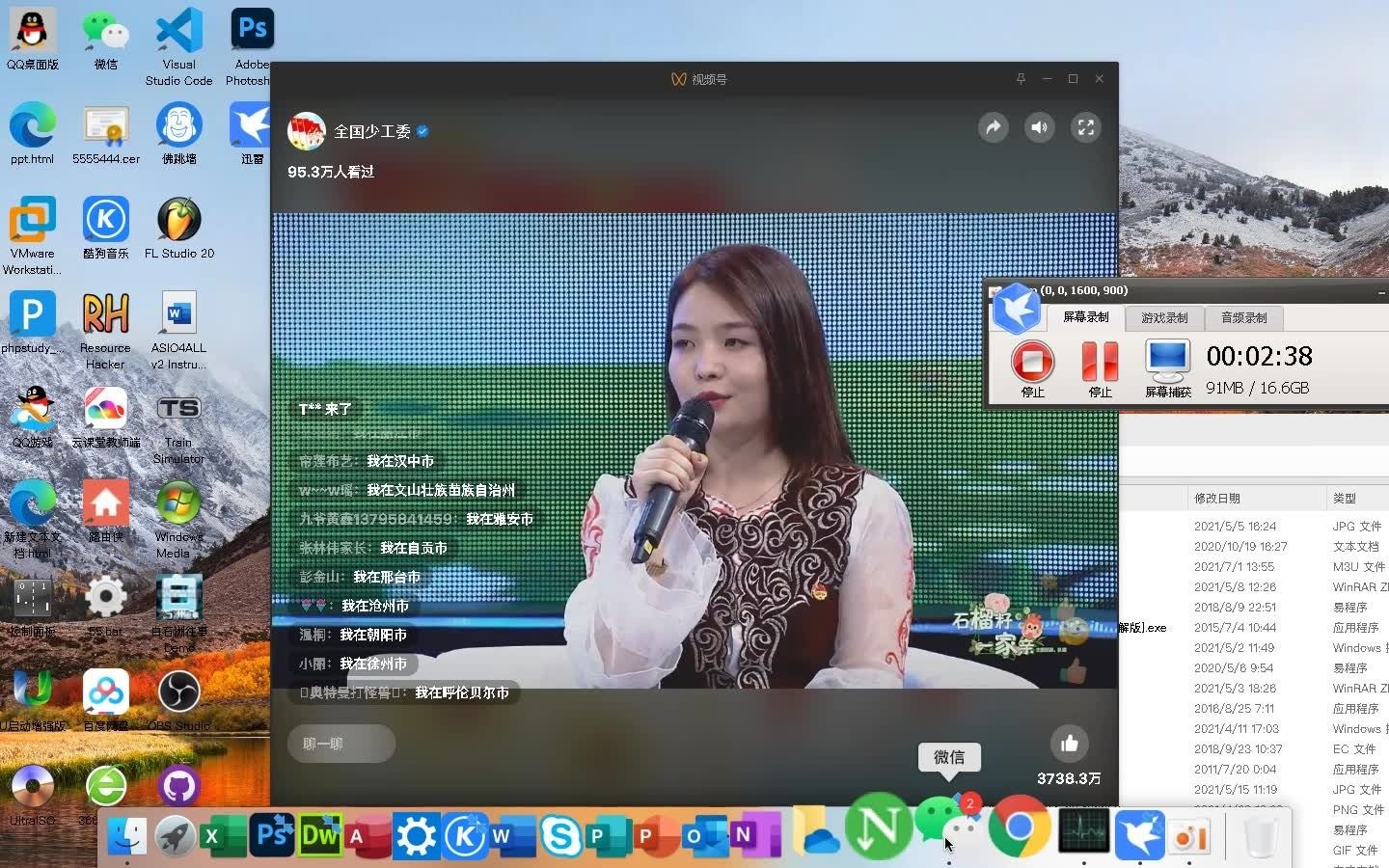1389x868 pixels.
Task: Open the 全国少工委 channel avatar
Action: [307, 131]
